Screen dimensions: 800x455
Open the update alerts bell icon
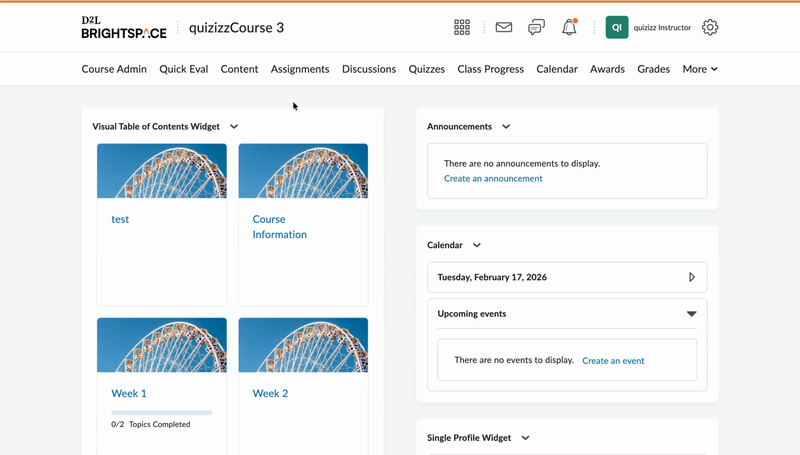569,27
